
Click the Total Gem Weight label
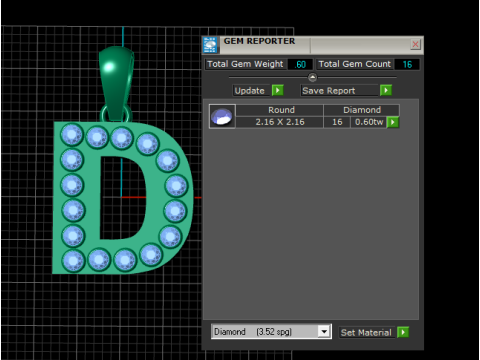click(245, 64)
